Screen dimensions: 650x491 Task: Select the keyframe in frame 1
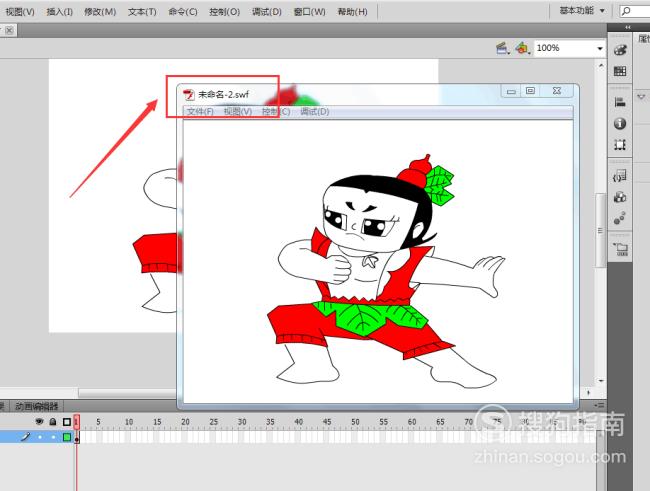coord(77,437)
